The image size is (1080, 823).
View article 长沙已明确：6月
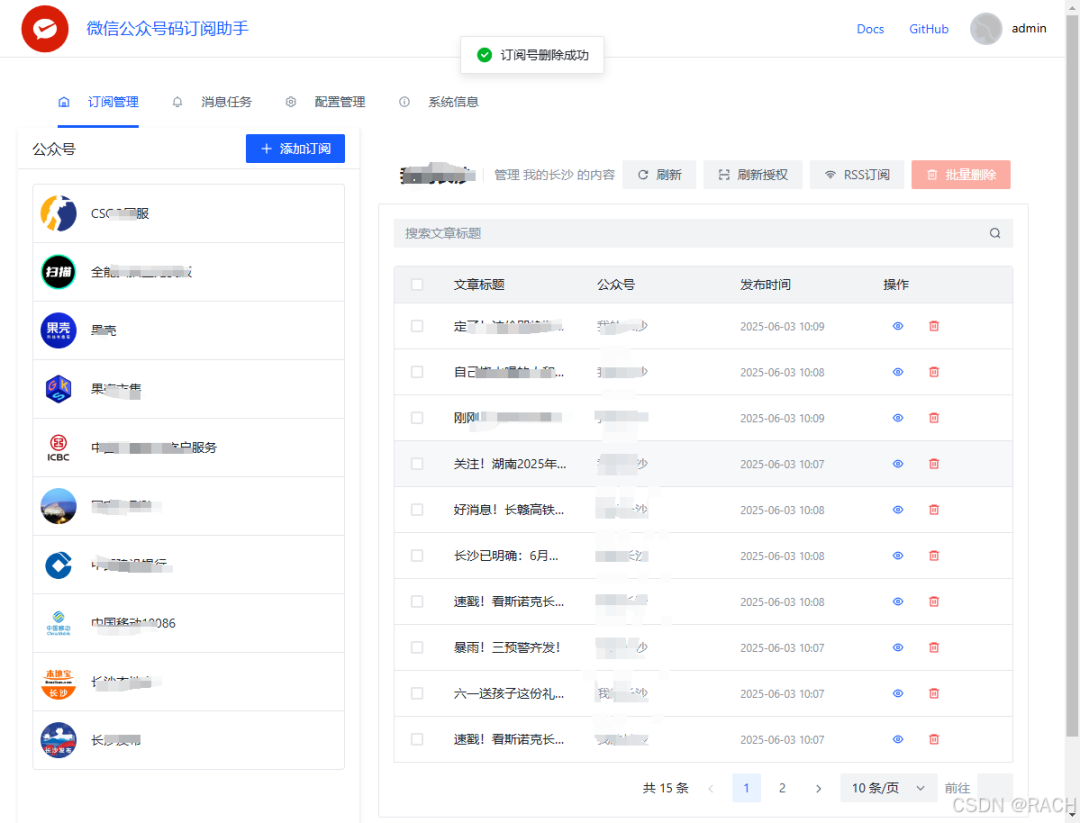point(897,556)
